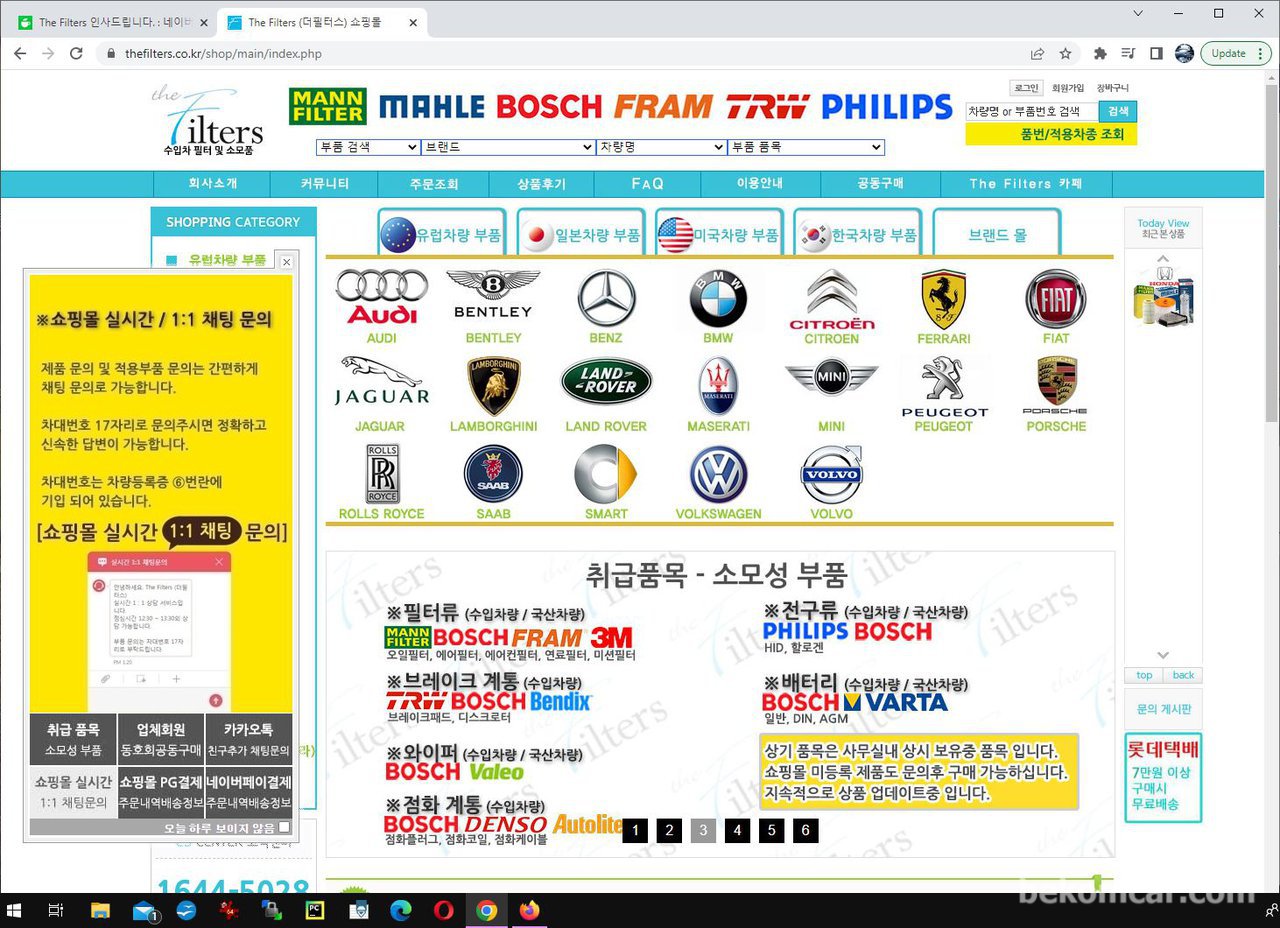Open the Land Rover logo
This screenshot has width=1280, height=928.
(x=606, y=384)
